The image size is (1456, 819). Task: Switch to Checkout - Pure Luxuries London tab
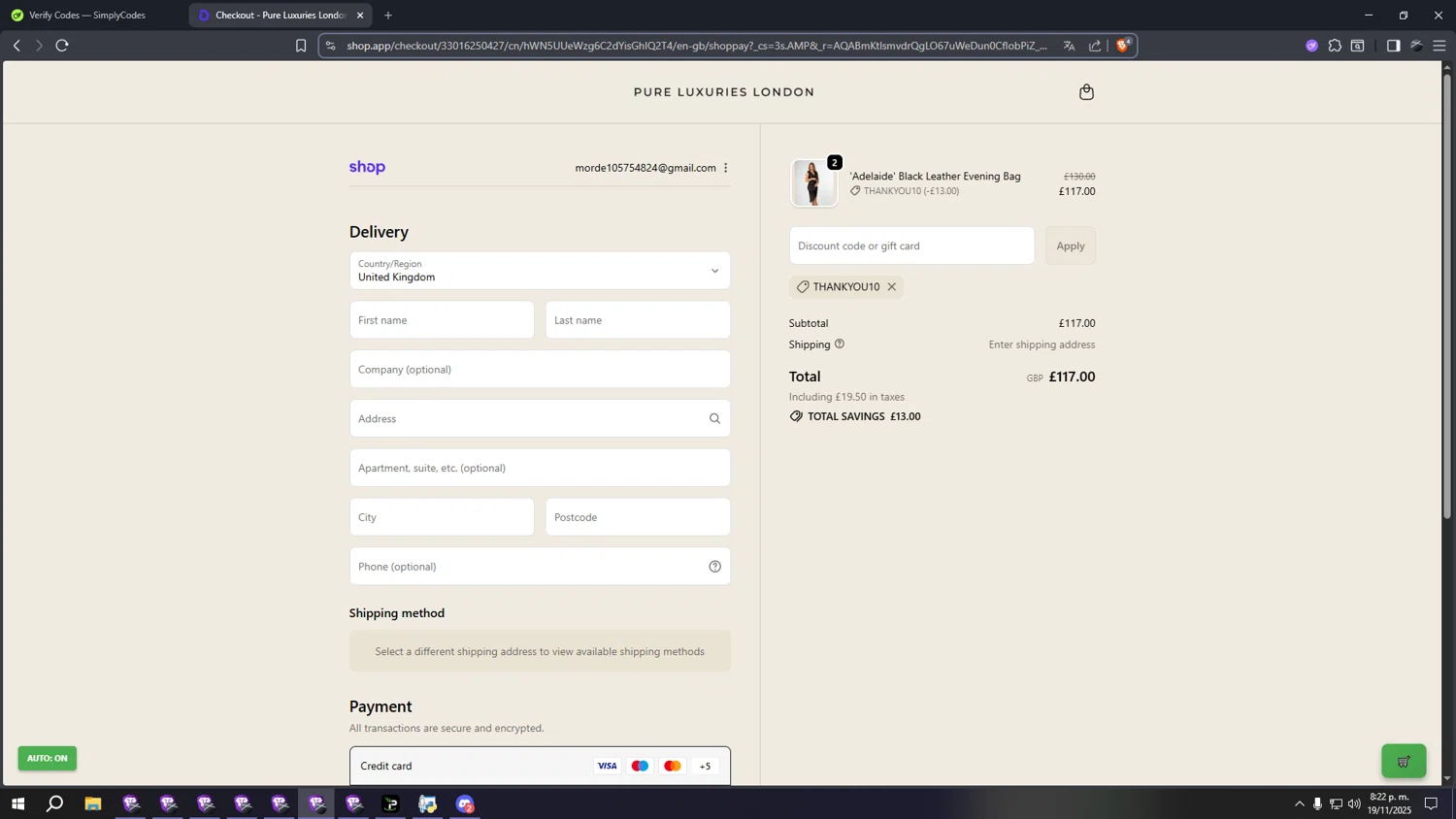pyautogui.click(x=280, y=16)
